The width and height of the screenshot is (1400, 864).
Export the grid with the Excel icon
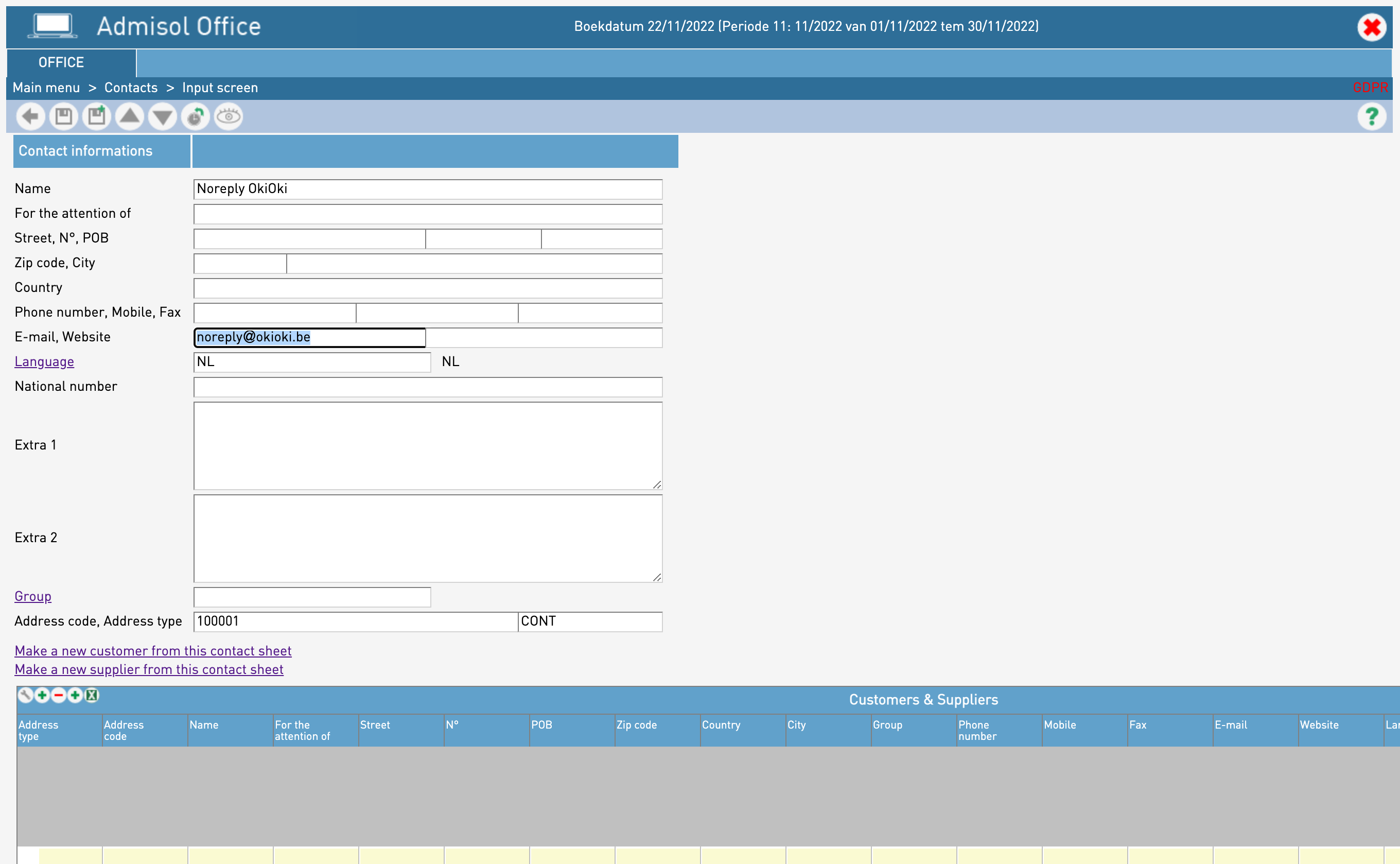92,696
